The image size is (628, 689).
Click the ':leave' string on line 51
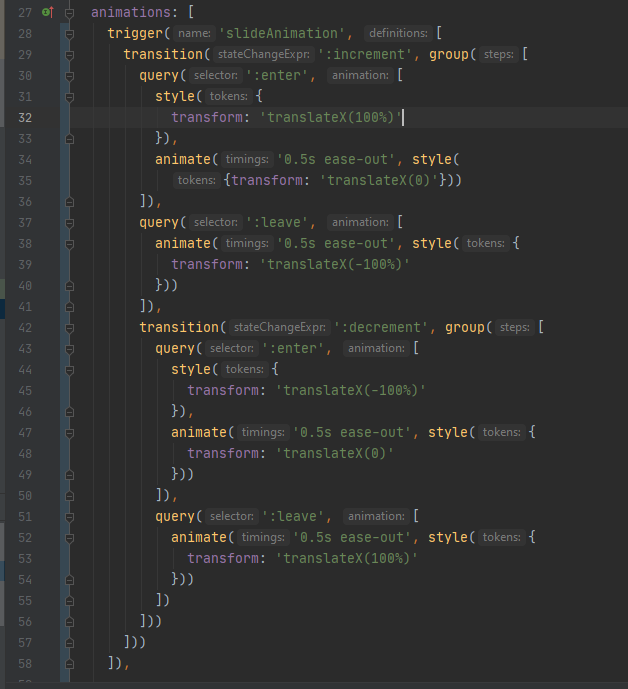pos(293,516)
